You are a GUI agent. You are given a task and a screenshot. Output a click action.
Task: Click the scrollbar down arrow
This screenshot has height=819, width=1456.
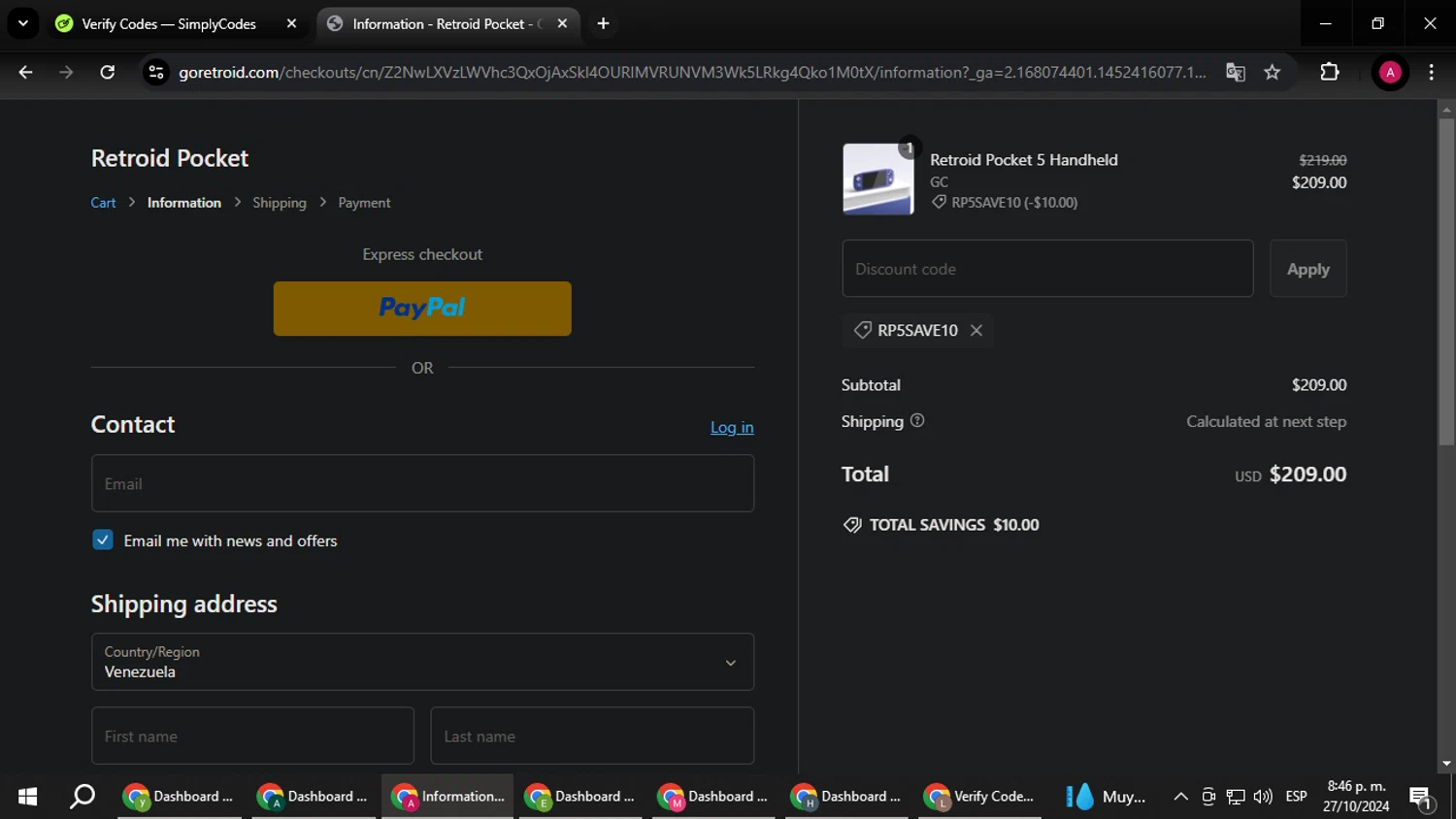tap(1446, 764)
